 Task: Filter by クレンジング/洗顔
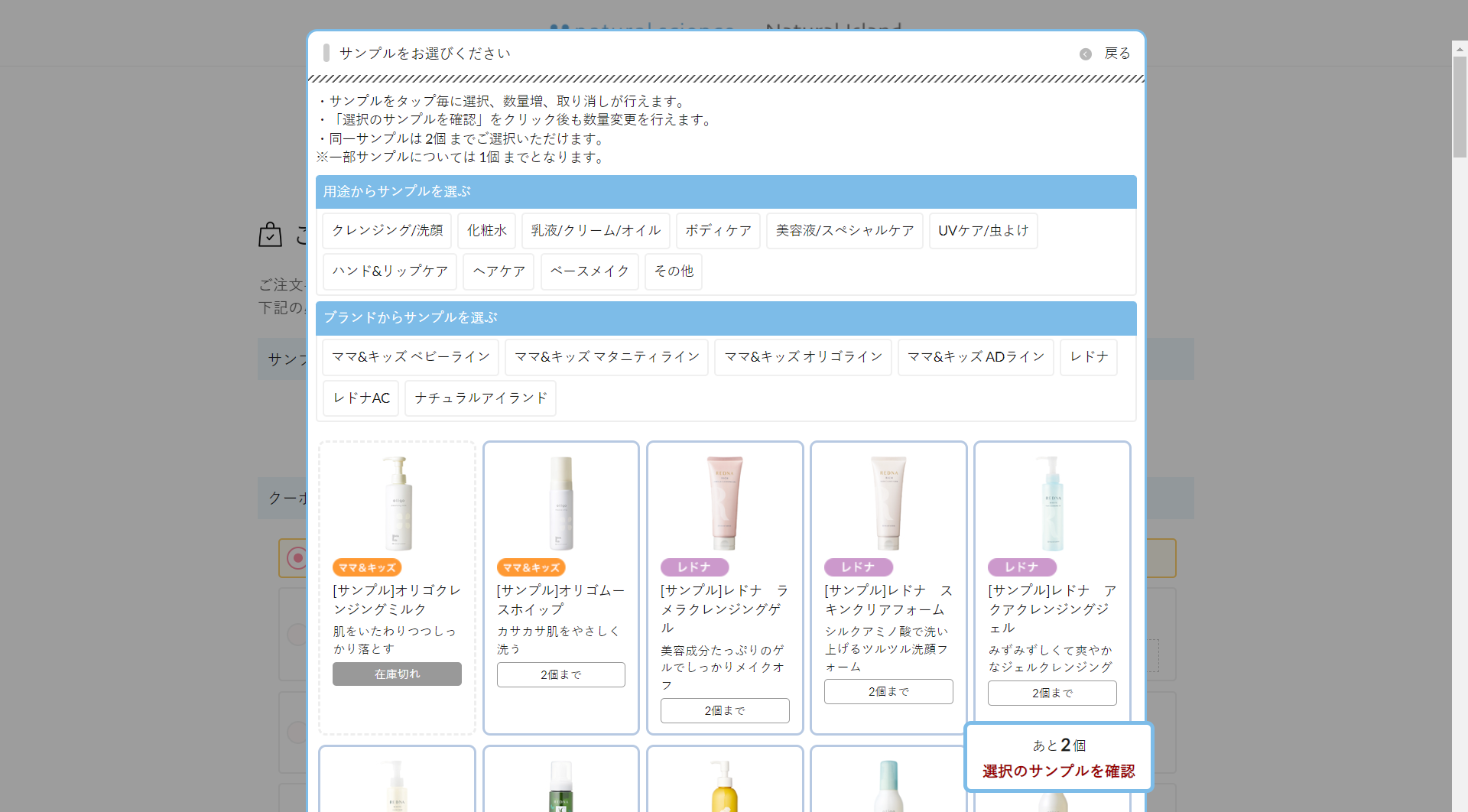click(387, 231)
